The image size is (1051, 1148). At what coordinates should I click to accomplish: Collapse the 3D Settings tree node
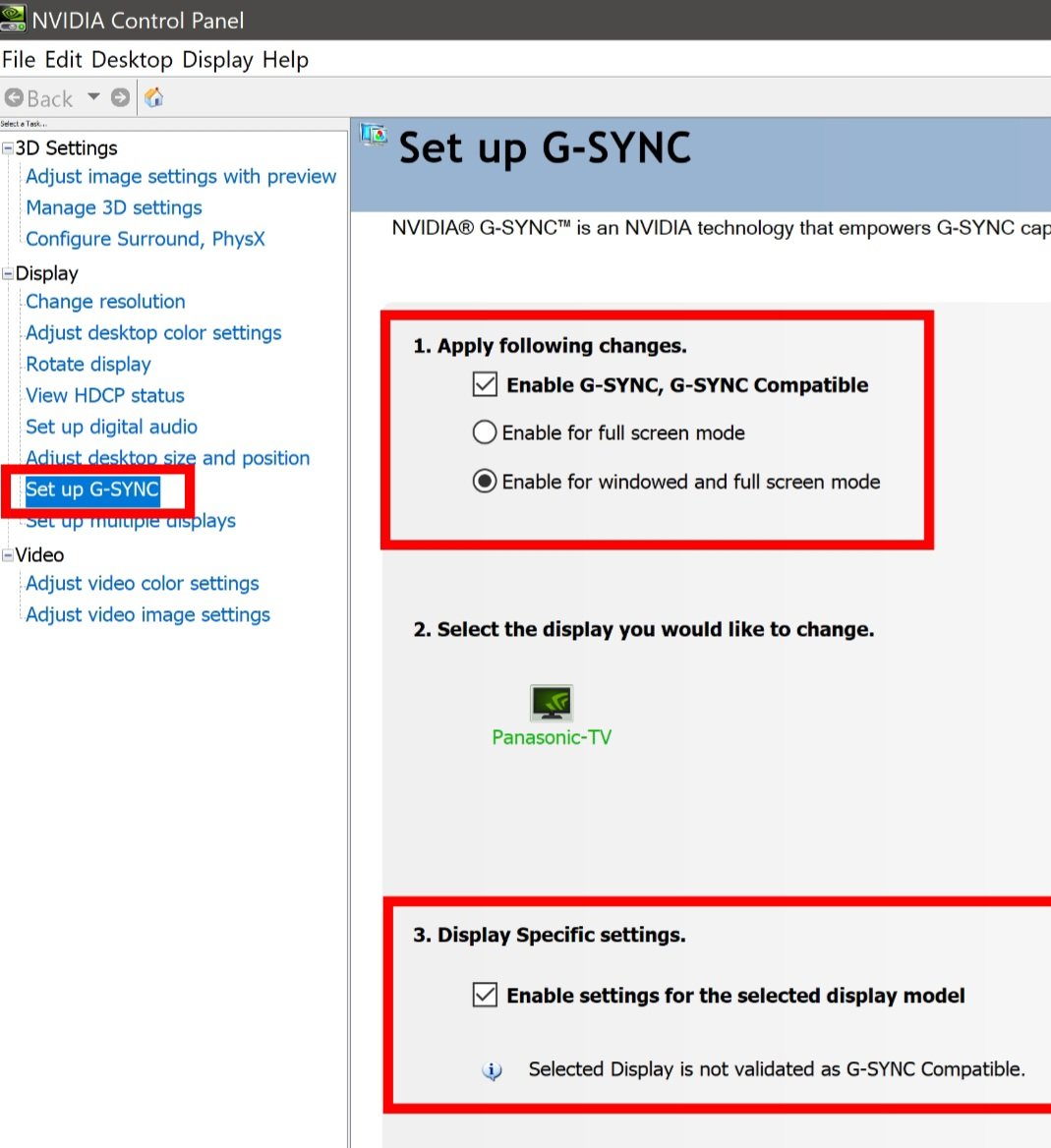pos(7,148)
